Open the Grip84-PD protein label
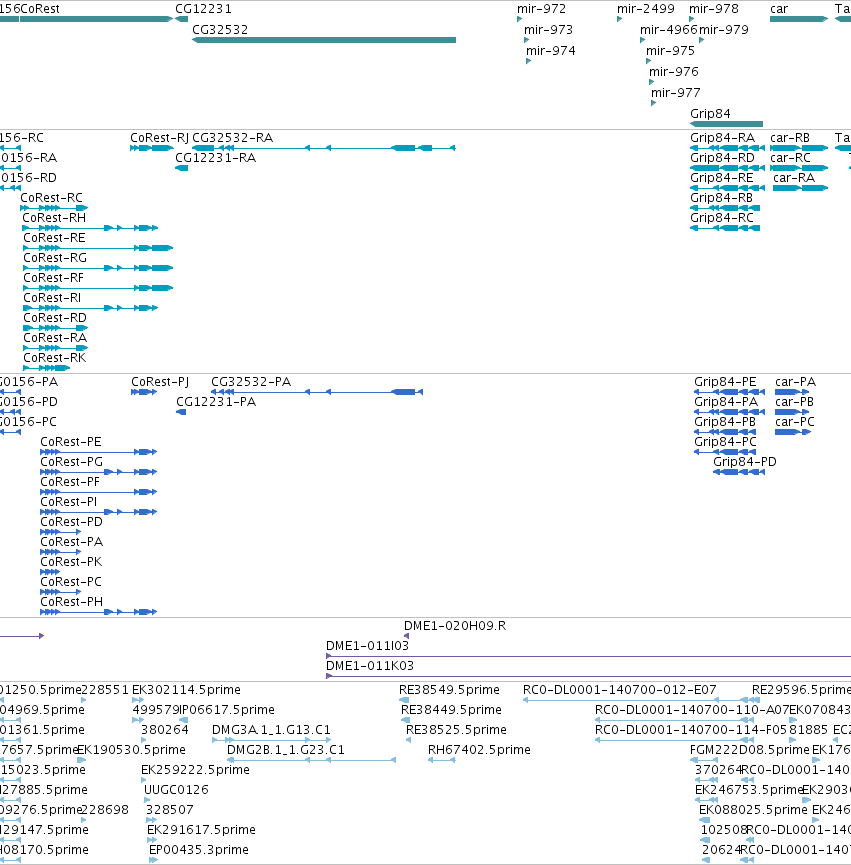This screenshot has height=865, width=851. coord(745,462)
